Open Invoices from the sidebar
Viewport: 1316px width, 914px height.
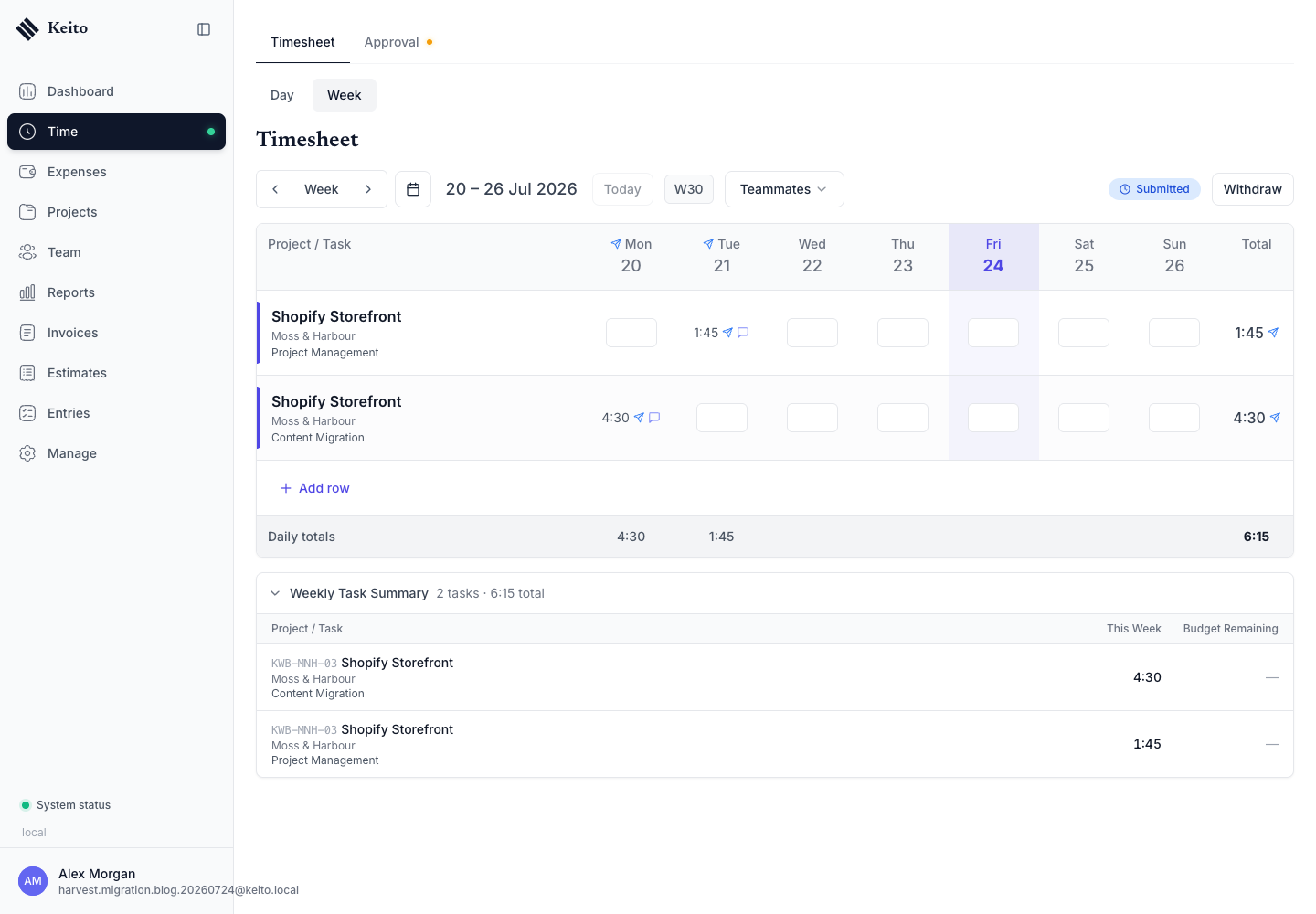click(116, 333)
